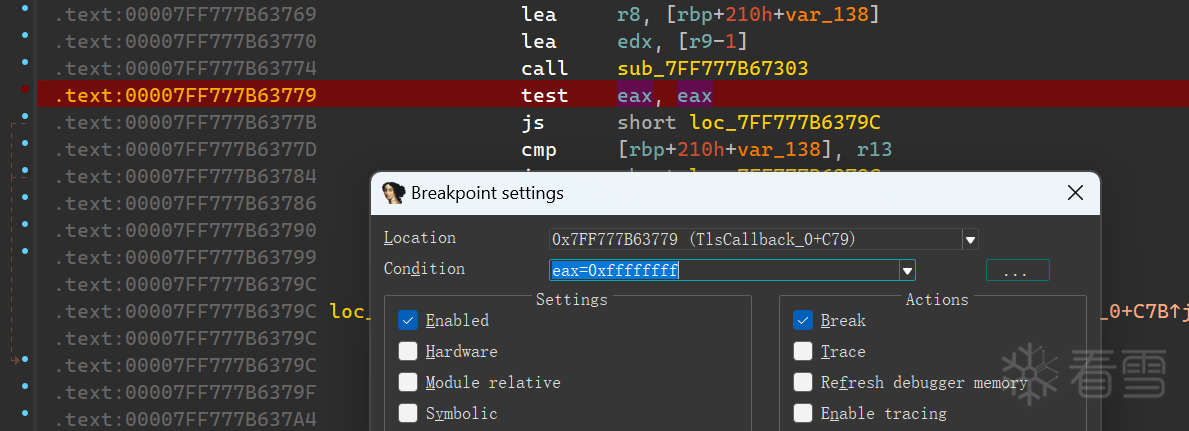Viewport: 1189px width, 431px height.
Task: Enable Refresh debugger memory option
Action: [x=803, y=383]
